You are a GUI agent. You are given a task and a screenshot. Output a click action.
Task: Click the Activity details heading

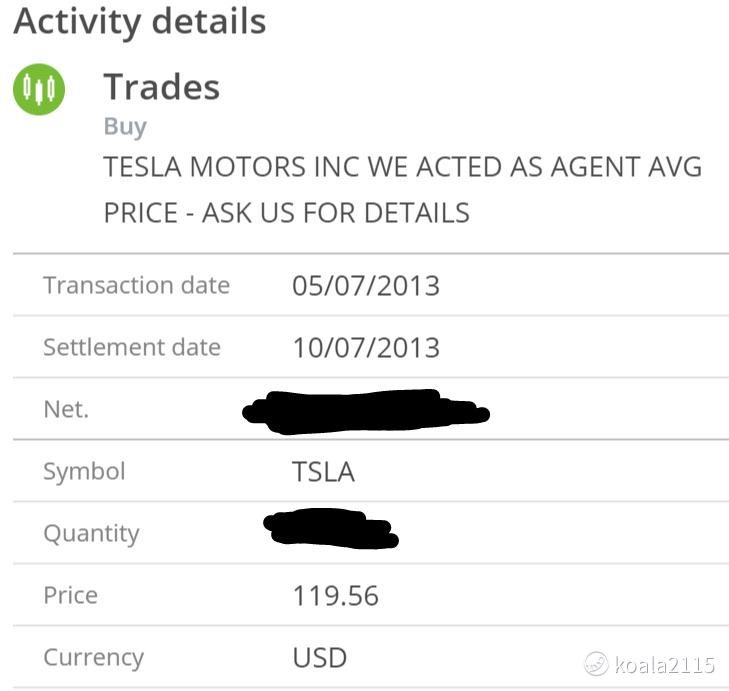pos(140,22)
